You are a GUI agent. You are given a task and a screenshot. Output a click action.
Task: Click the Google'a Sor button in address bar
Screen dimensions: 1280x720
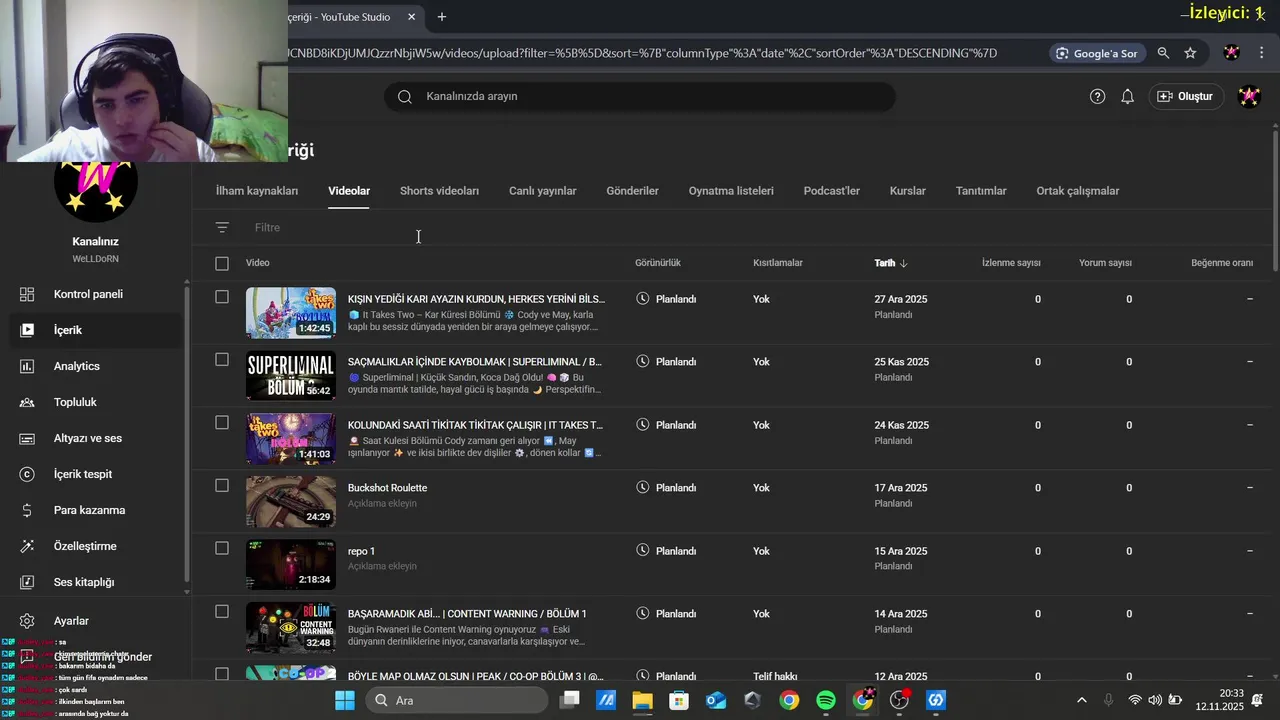coord(1096,53)
